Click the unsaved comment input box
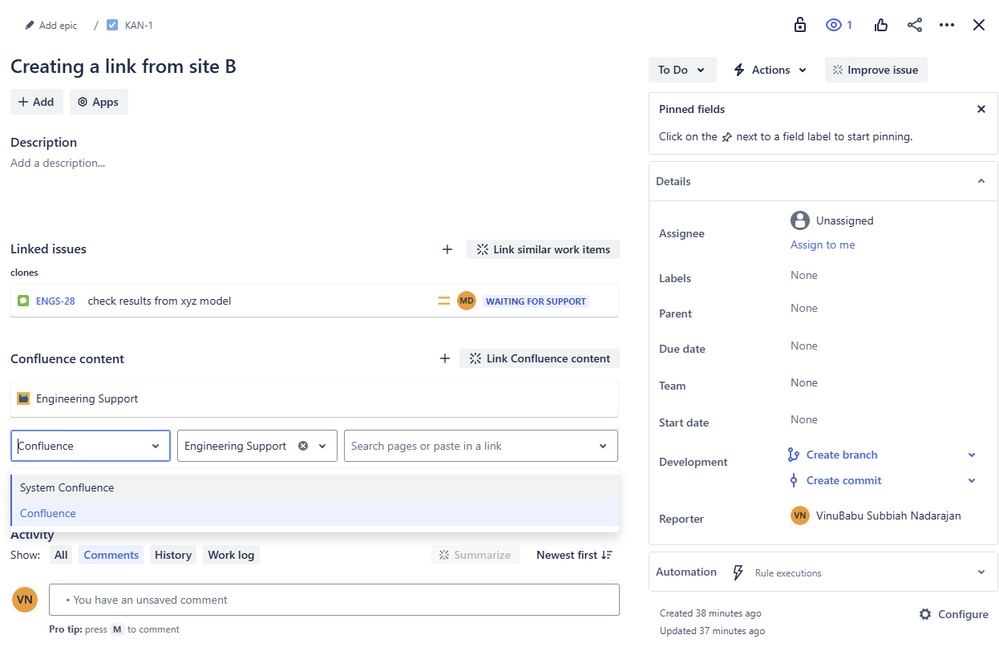 (x=334, y=600)
